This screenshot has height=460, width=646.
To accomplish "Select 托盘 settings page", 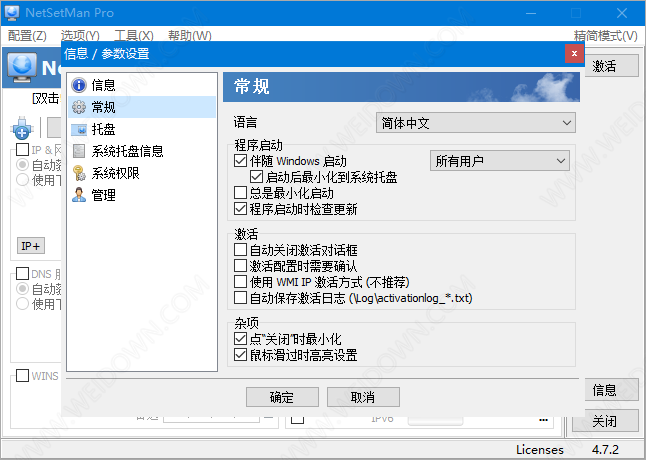I will (x=142, y=129).
